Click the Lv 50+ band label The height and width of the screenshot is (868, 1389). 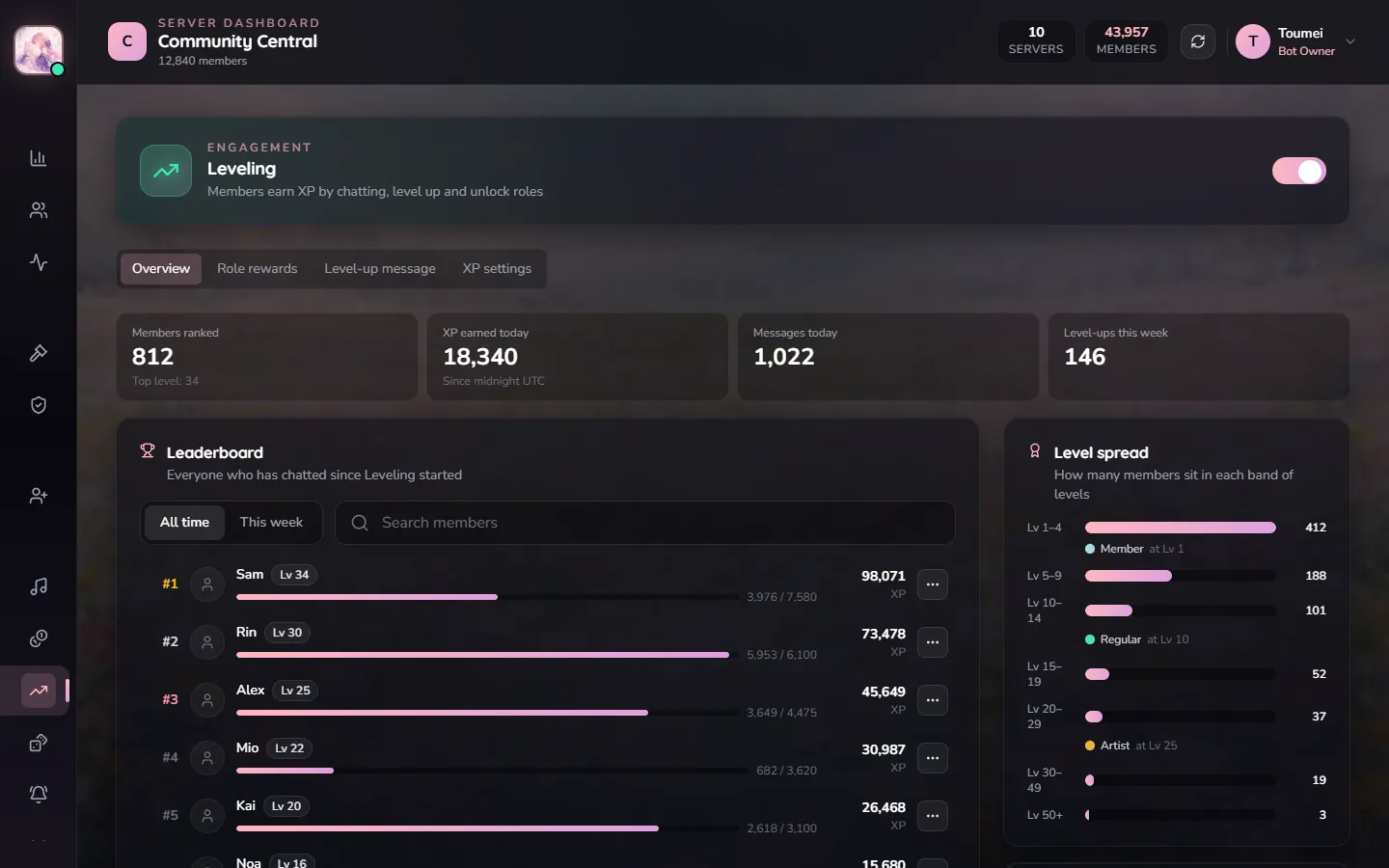(1045, 815)
